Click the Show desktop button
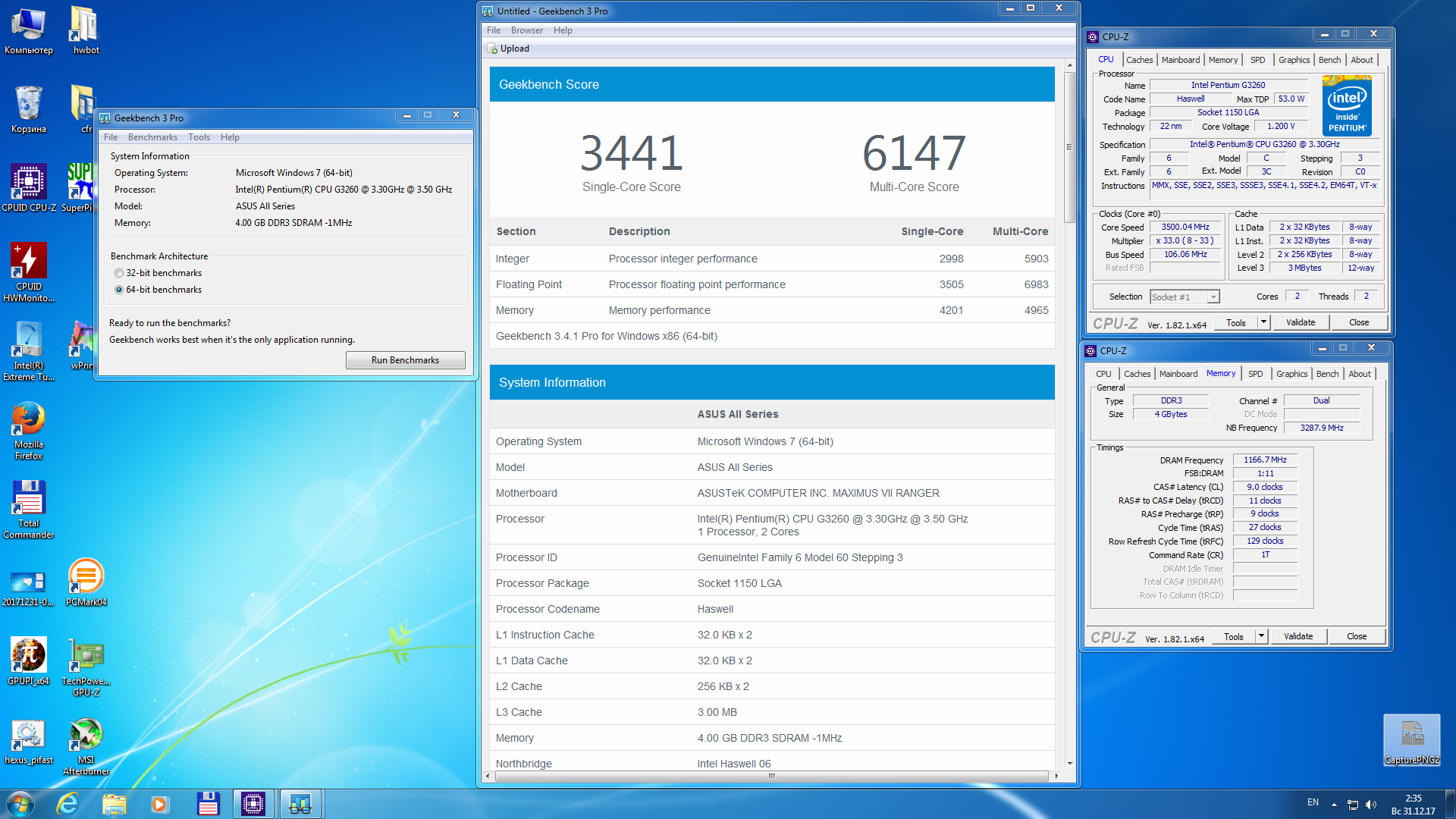This screenshot has width=1456, height=819. pos(1450,804)
